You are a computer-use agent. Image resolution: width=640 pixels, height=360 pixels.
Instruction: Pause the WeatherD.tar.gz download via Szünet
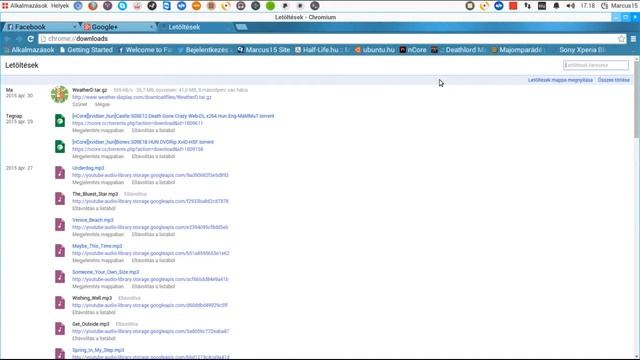click(80, 104)
